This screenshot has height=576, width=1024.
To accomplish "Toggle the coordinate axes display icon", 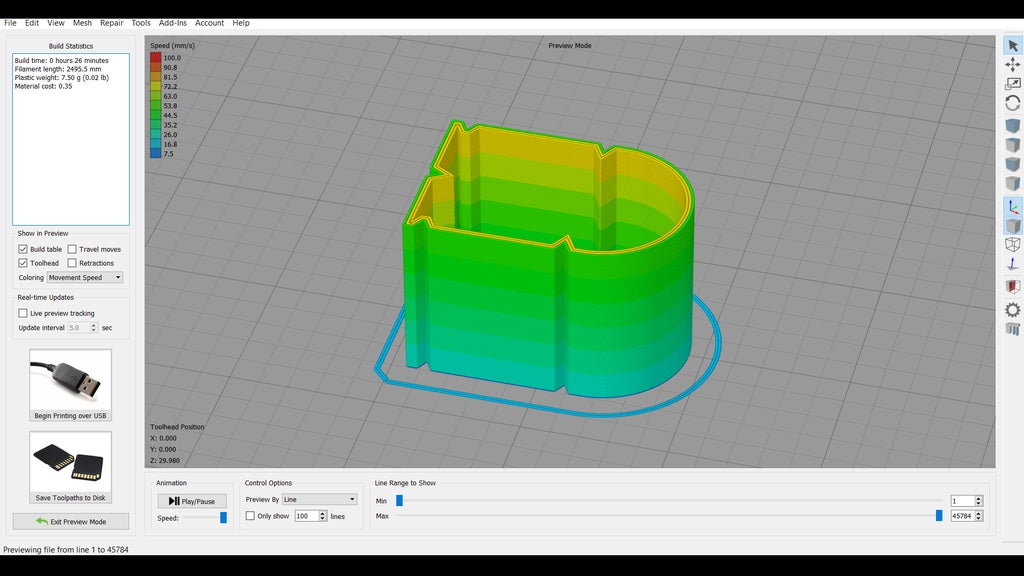I will click(x=1012, y=207).
